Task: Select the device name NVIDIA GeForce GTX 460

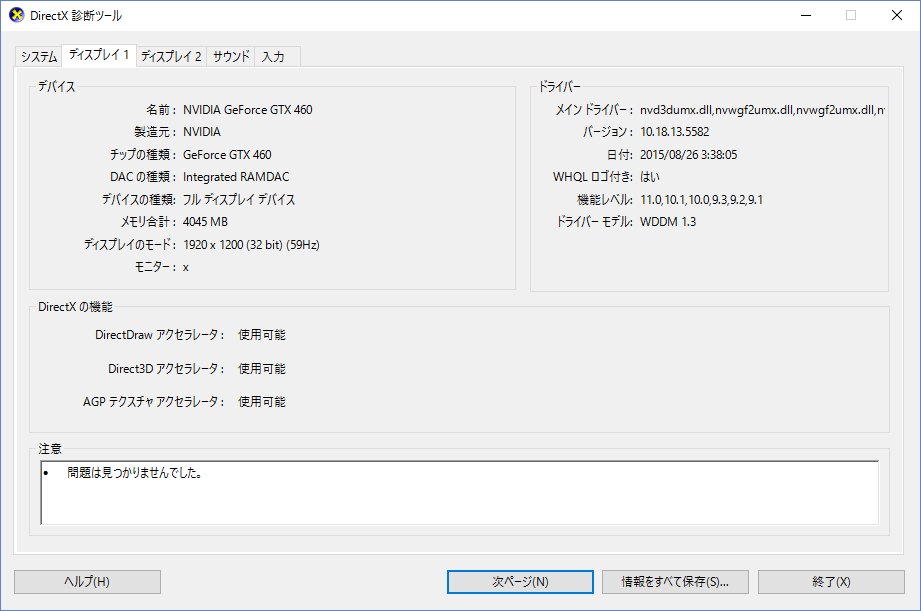Action: 248,110
